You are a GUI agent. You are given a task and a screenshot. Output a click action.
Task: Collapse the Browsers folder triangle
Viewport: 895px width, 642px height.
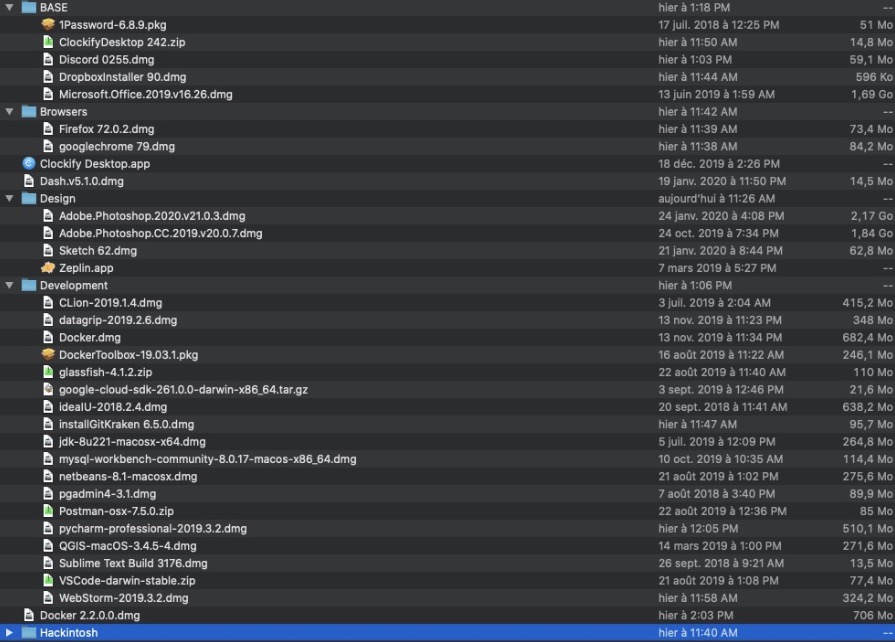pos(10,111)
